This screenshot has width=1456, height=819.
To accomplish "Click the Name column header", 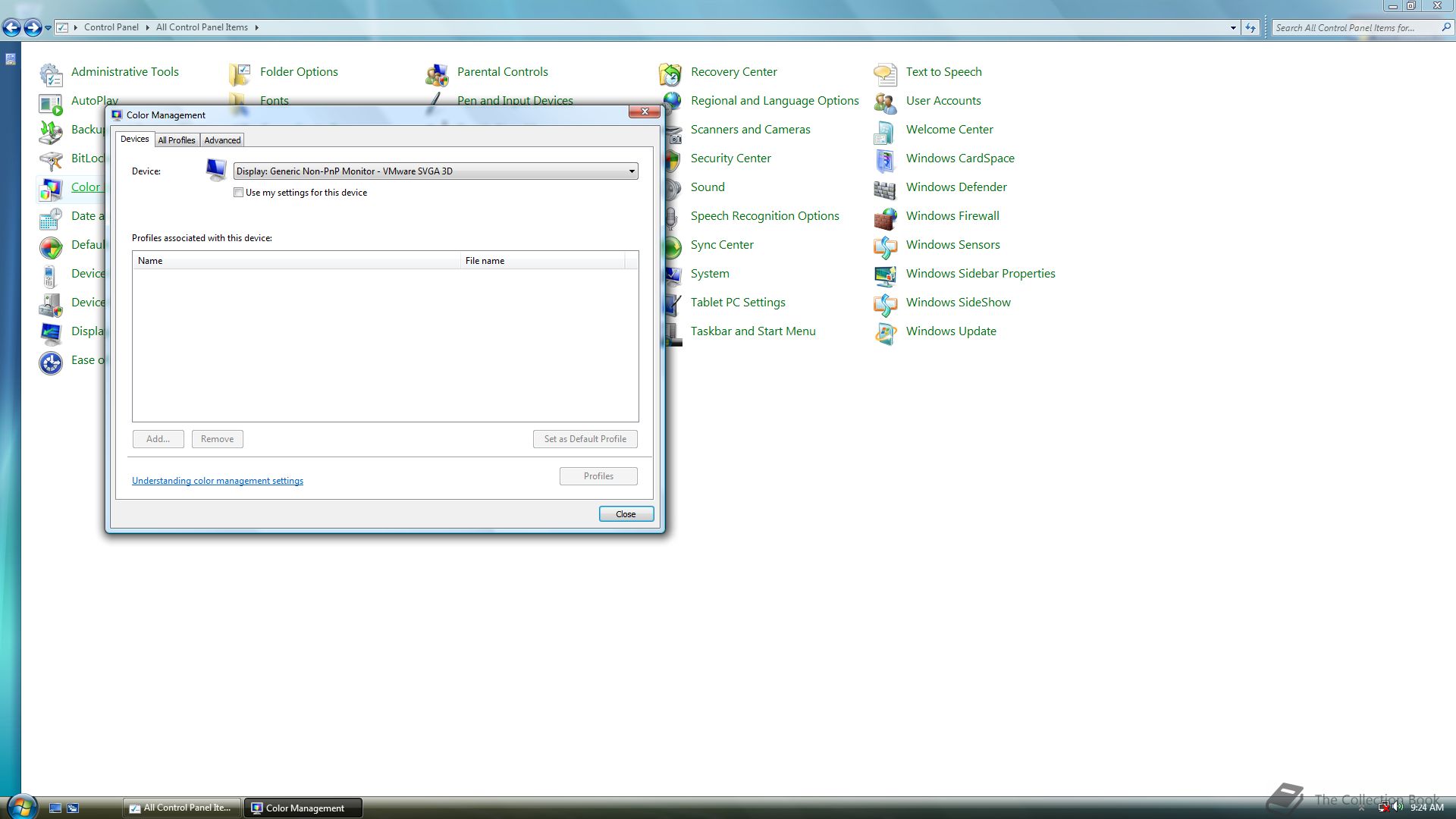I will 297,261.
